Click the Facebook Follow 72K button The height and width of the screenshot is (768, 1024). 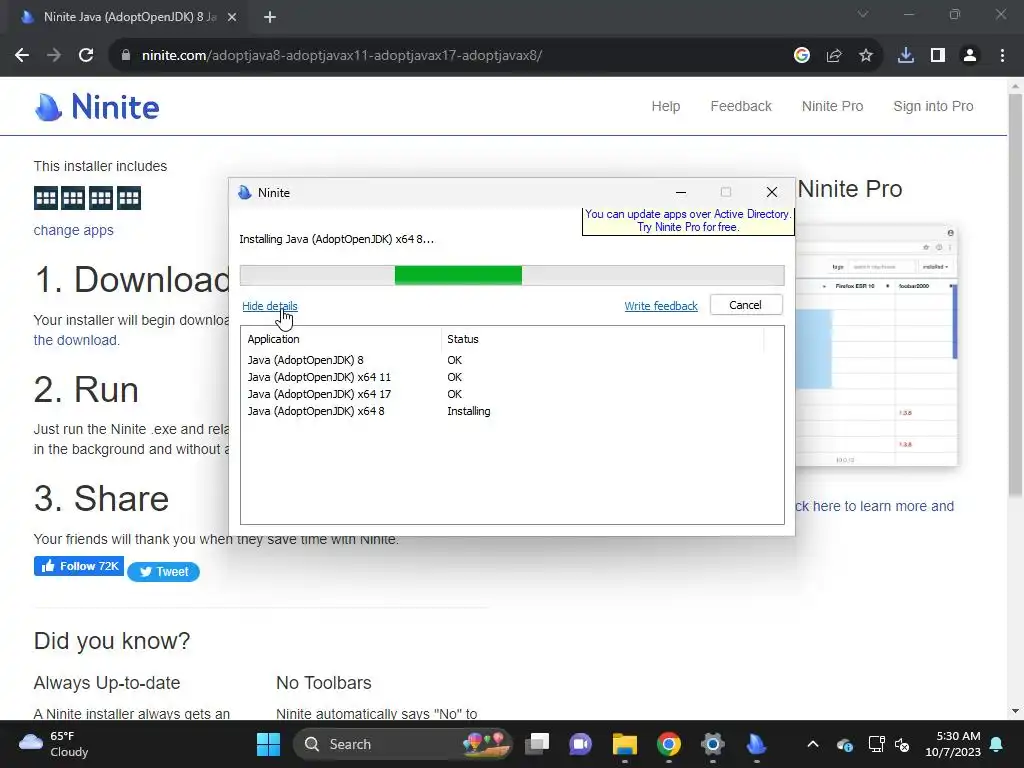pyautogui.click(x=78, y=566)
